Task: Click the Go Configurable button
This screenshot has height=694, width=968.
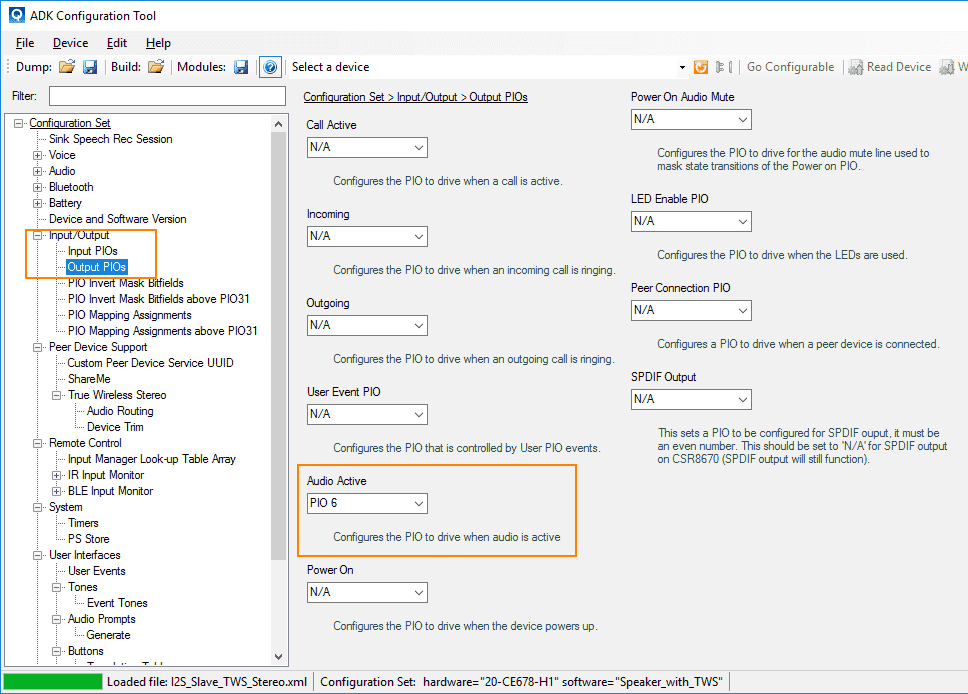Action: pos(790,67)
